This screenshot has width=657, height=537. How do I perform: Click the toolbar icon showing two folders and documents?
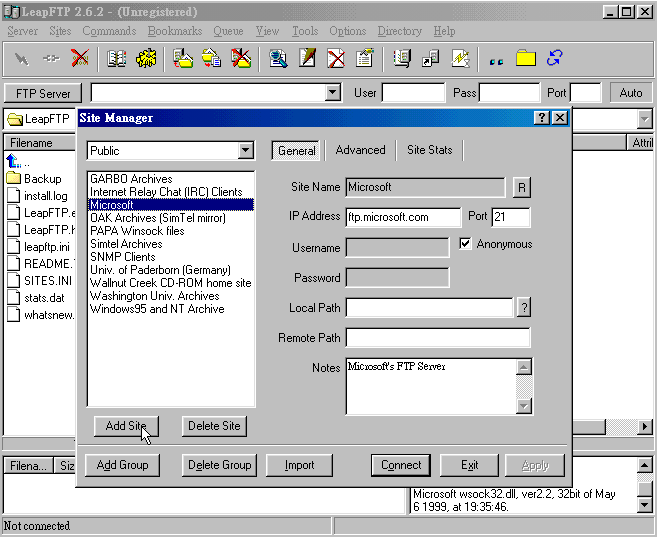(x=212, y=58)
